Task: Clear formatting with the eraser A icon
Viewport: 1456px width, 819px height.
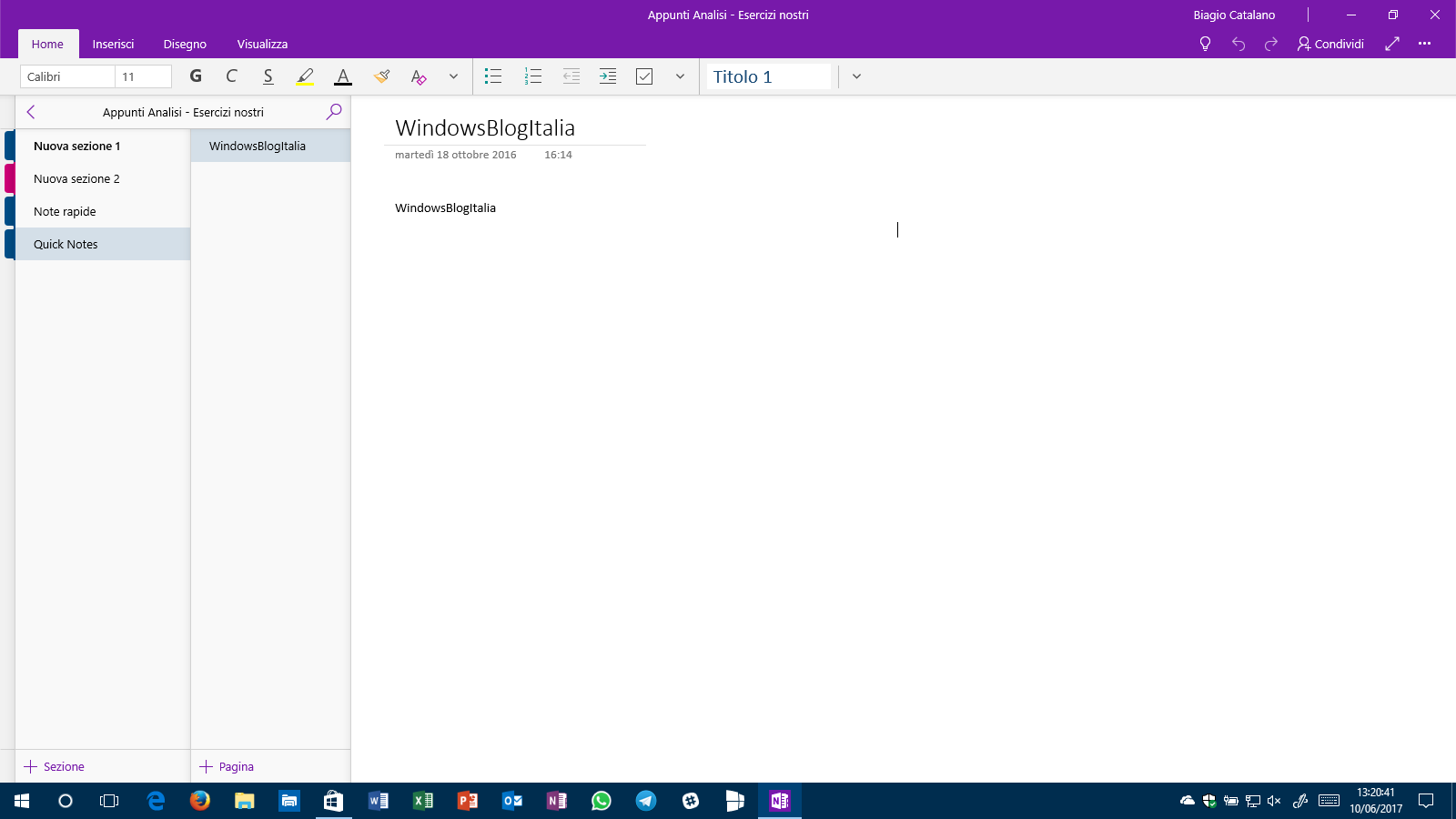Action: 419,76
